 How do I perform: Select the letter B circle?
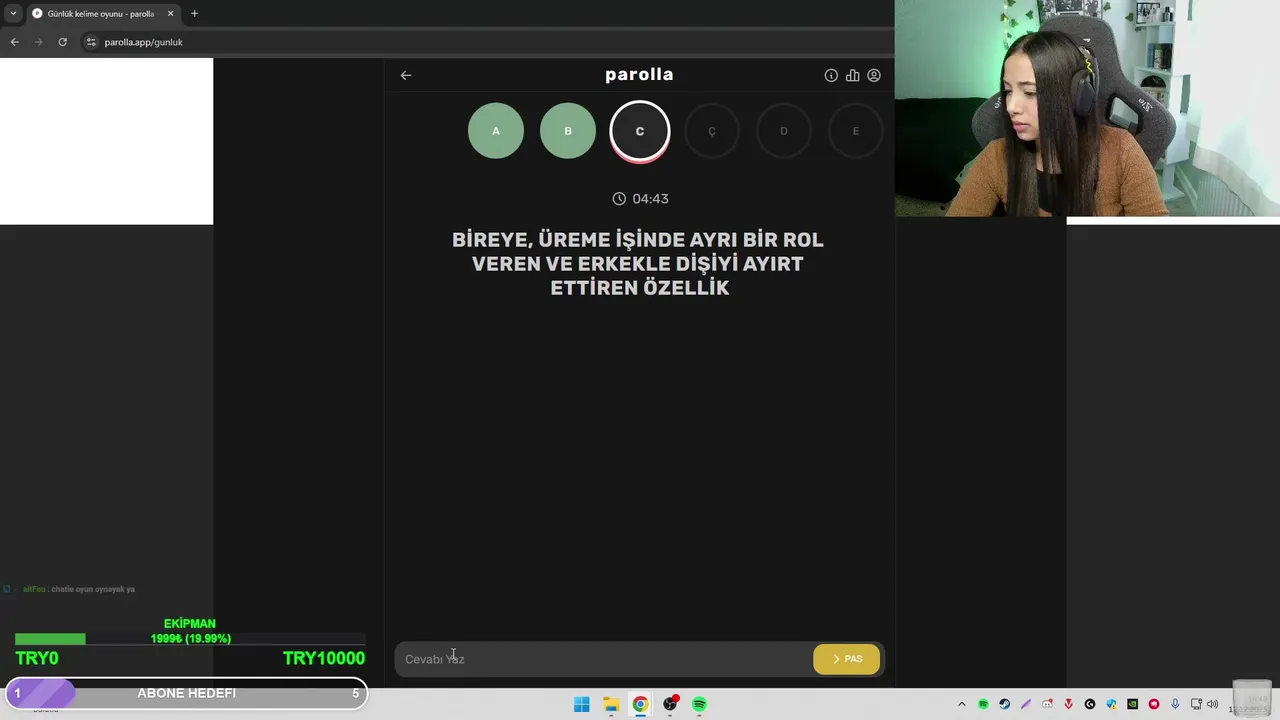click(568, 131)
